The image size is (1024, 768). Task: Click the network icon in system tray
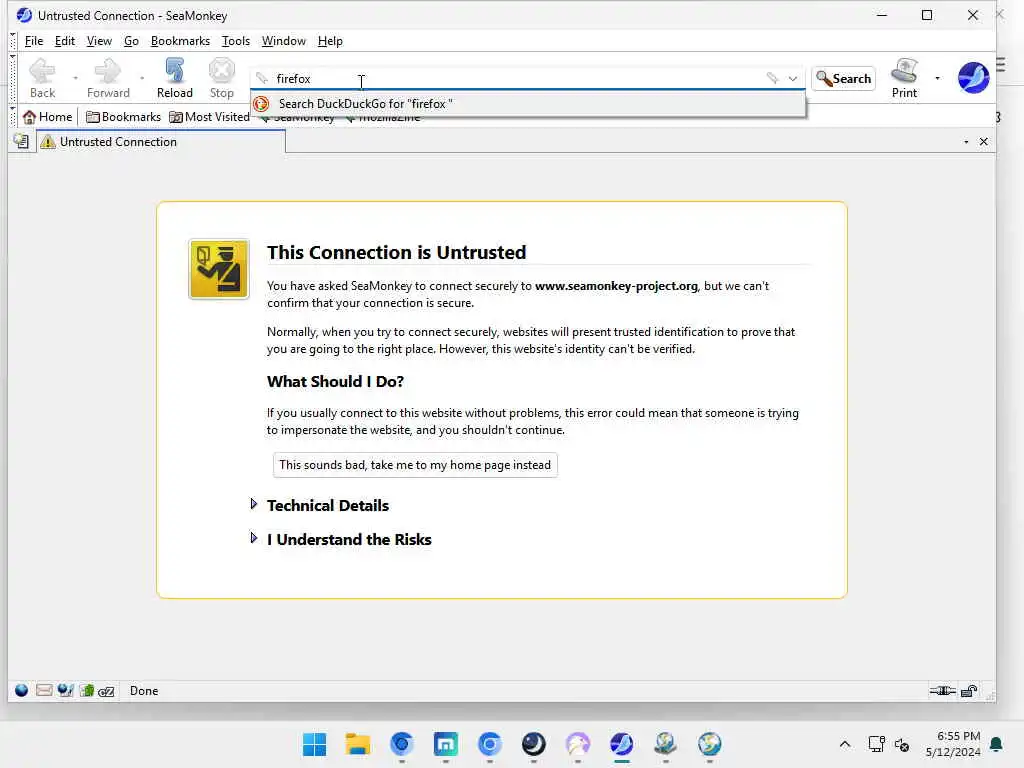coord(876,744)
